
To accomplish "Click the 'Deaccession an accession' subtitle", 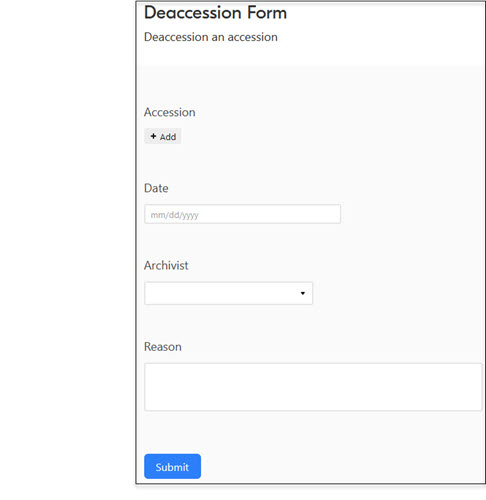I will [x=211, y=37].
